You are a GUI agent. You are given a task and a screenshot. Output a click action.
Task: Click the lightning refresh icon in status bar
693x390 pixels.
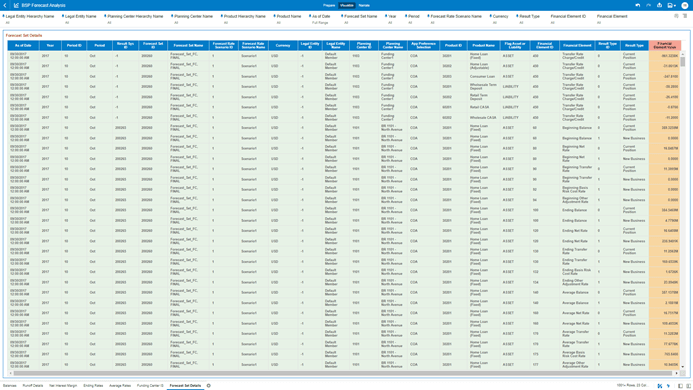tap(668, 386)
